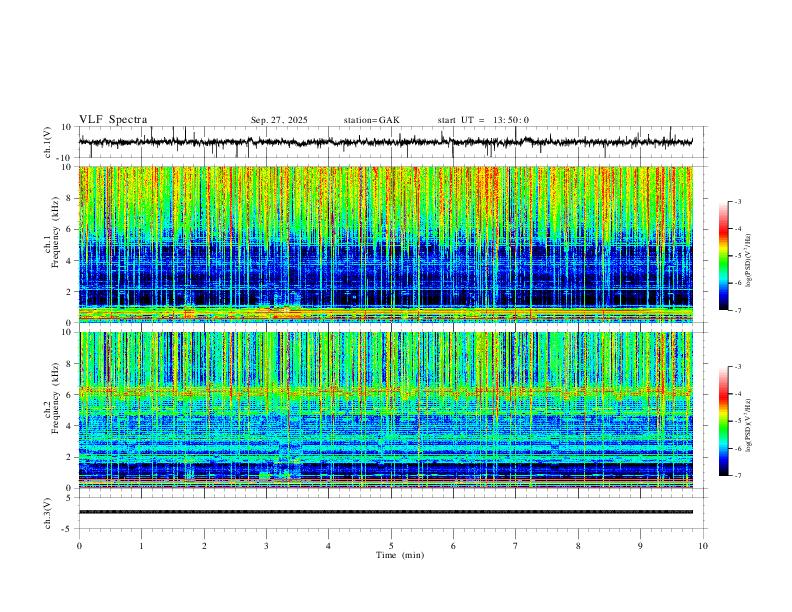792x612 pixels.
Task: Click the '-3' tick on upper colorbar
Action: click(x=738, y=201)
